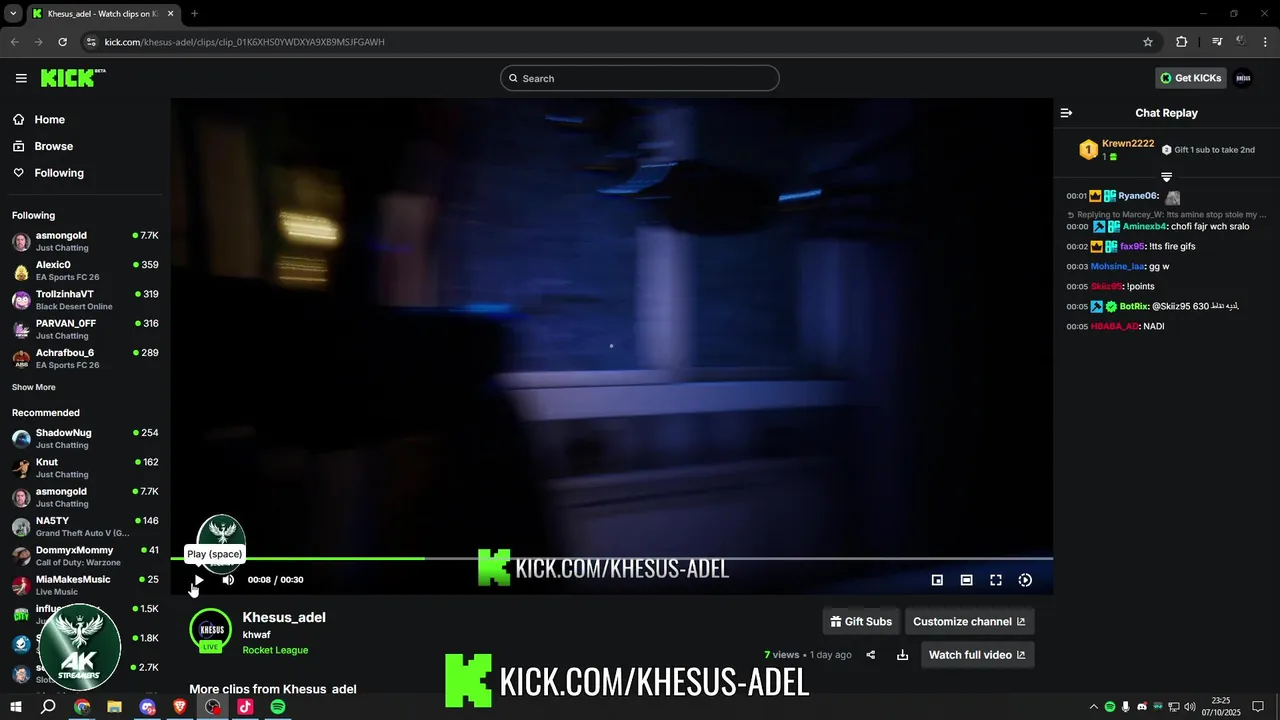Play the clip with the play button
Viewport: 1280px width, 720px height.
198,580
